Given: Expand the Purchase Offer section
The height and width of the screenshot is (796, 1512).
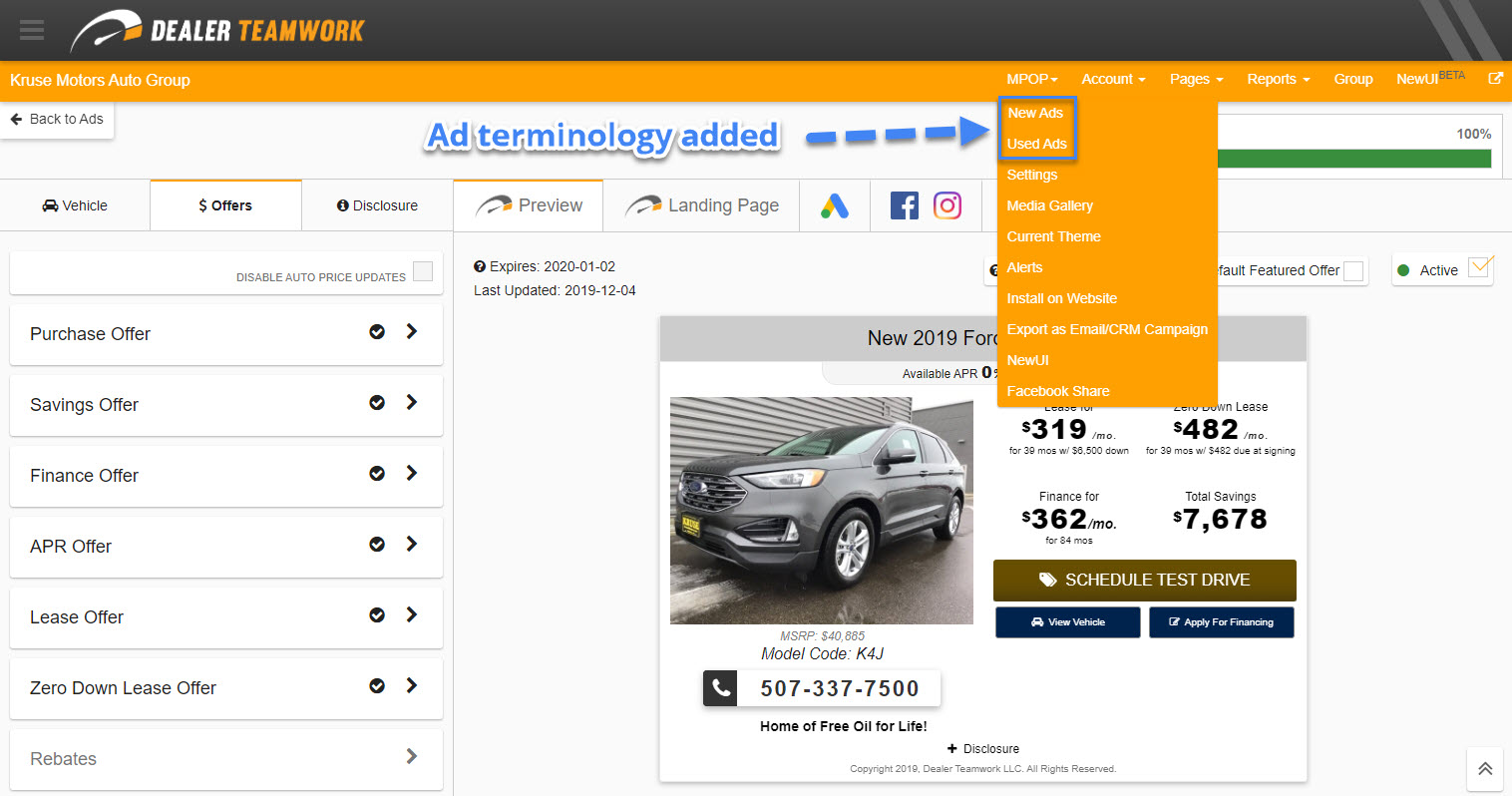Looking at the screenshot, I should click(411, 332).
